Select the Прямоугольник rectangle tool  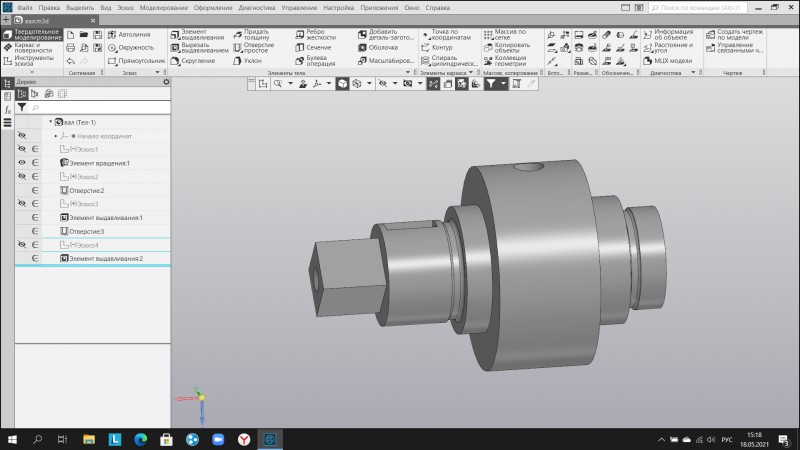click(136, 61)
